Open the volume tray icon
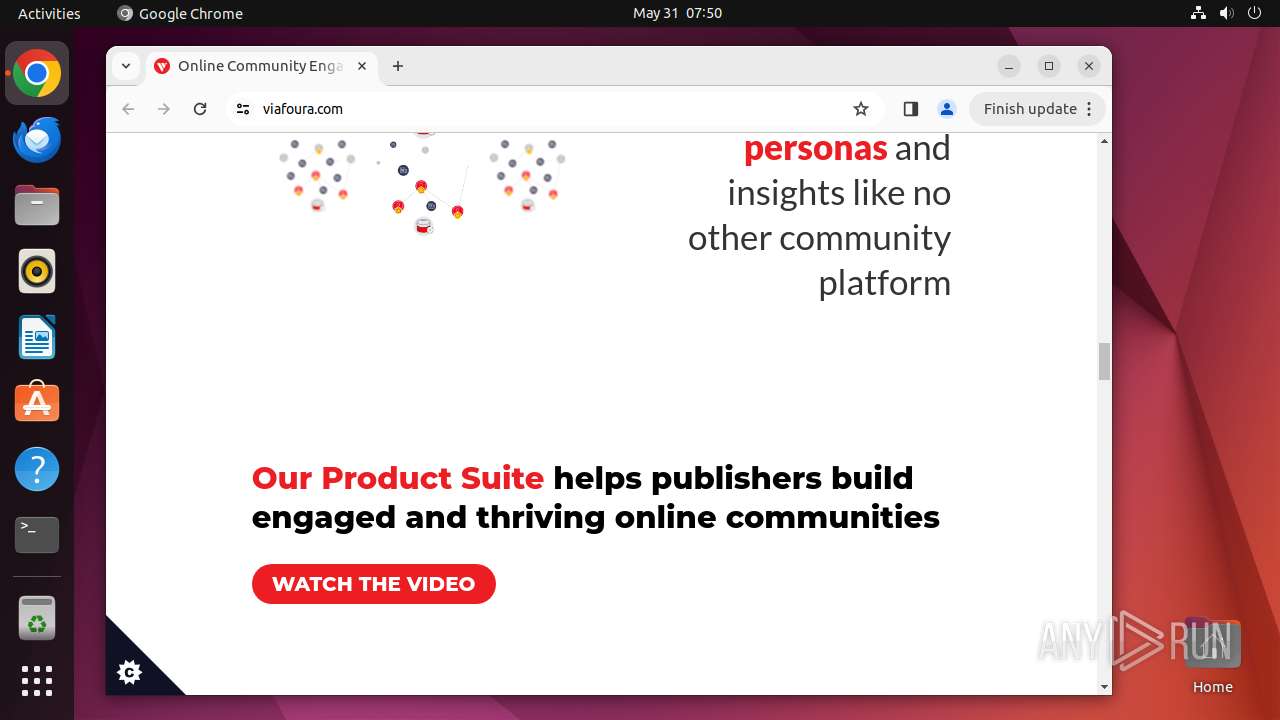1280x720 pixels. pos(1226,13)
